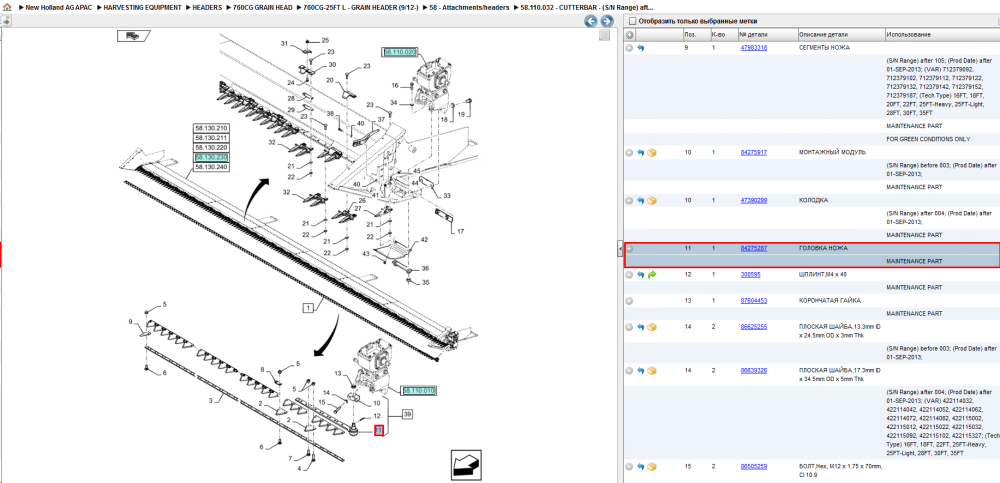1000x483 pixels.
Task: Go to the previous diagram (left arrow)
Action: 591,21
